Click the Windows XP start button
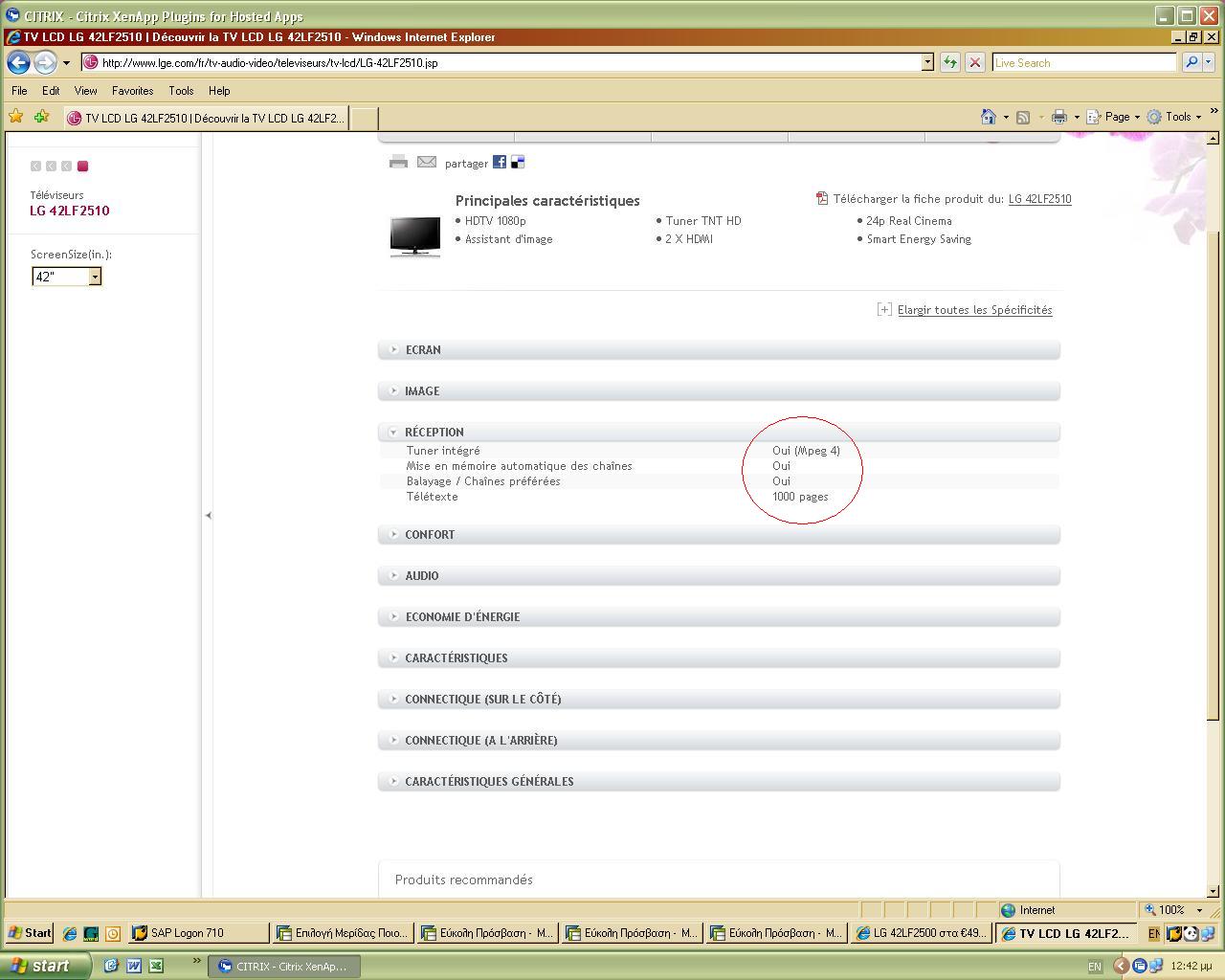The height and width of the screenshot is (980, 1225). click(x=45, y=966)
